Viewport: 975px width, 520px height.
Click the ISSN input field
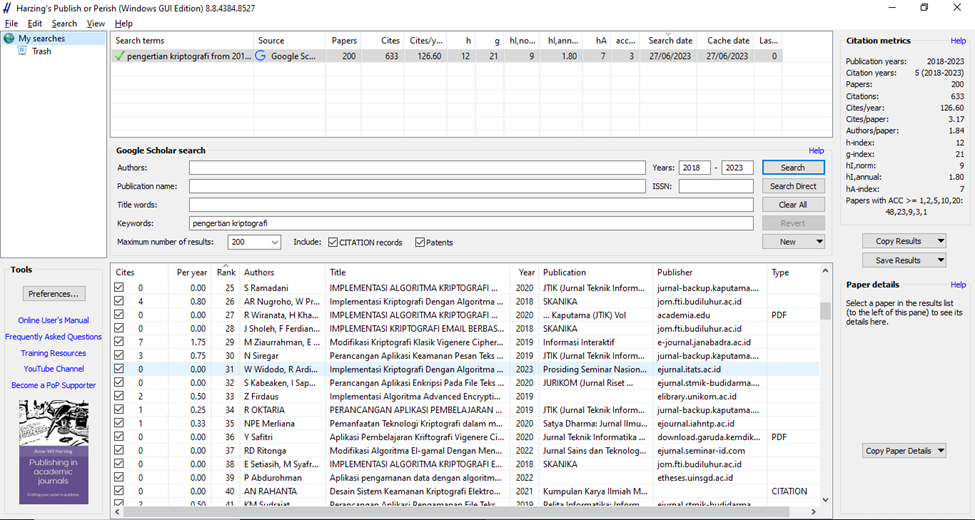(x=716, y=186)
